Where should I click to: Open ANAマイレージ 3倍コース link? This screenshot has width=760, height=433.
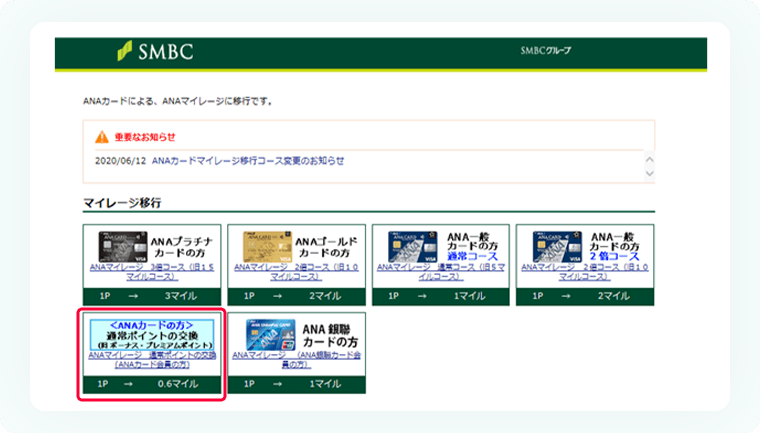coord(152,272)
